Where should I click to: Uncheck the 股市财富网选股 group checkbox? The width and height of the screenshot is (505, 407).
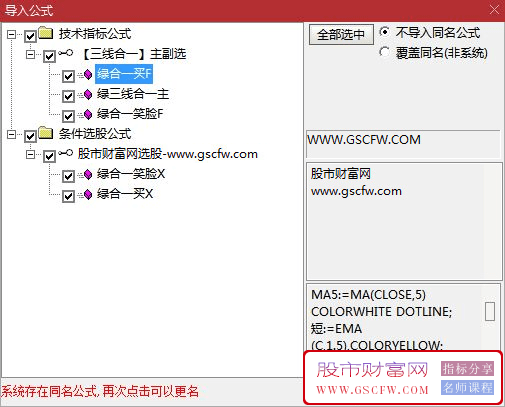click(x=49, y=156)
